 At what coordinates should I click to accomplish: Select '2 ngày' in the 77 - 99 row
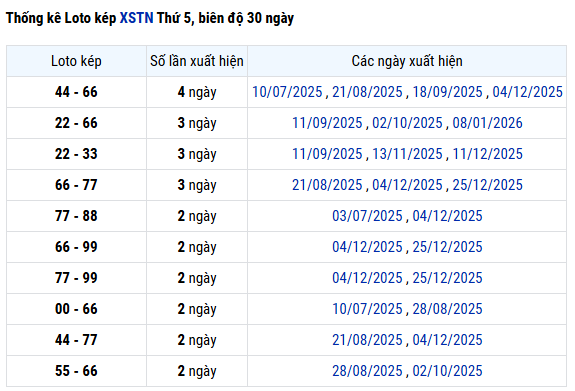197,278
